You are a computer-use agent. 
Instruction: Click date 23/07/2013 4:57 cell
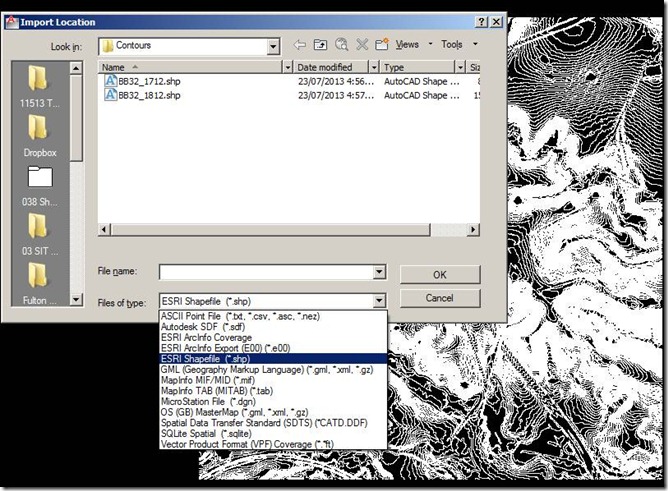[x=336, y=95]
